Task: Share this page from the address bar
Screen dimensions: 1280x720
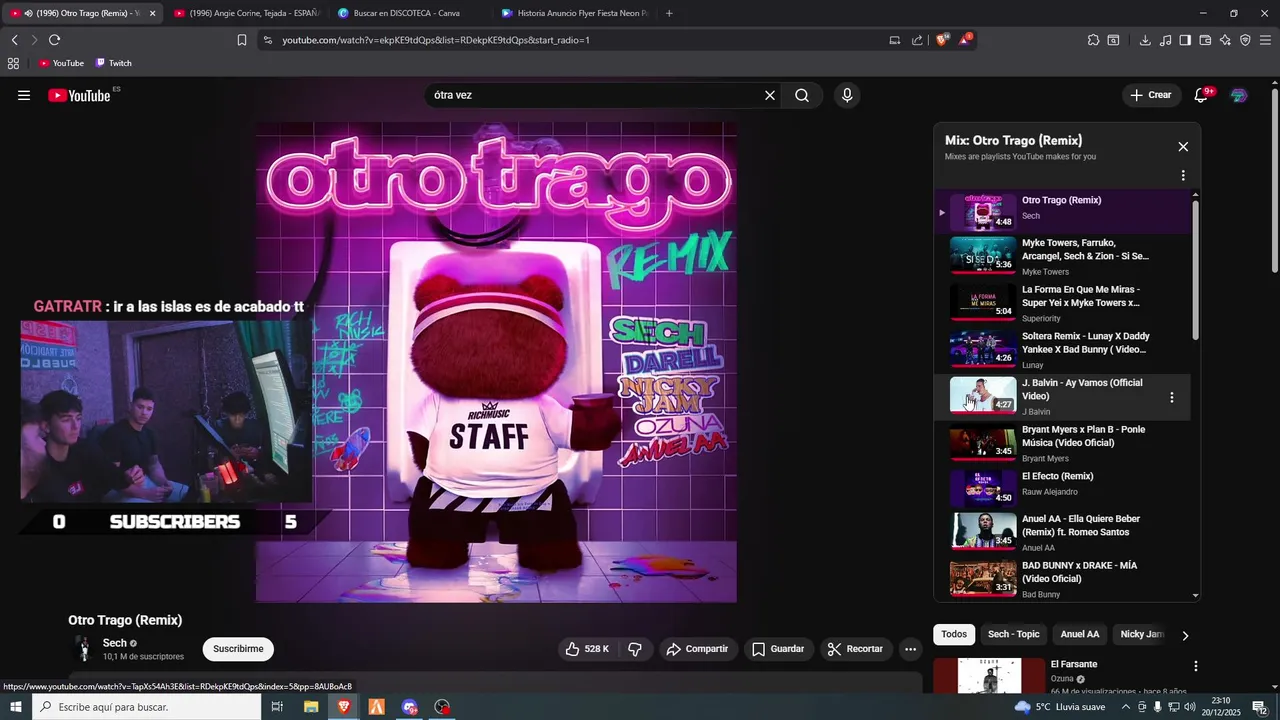Action: coord(917,40)
